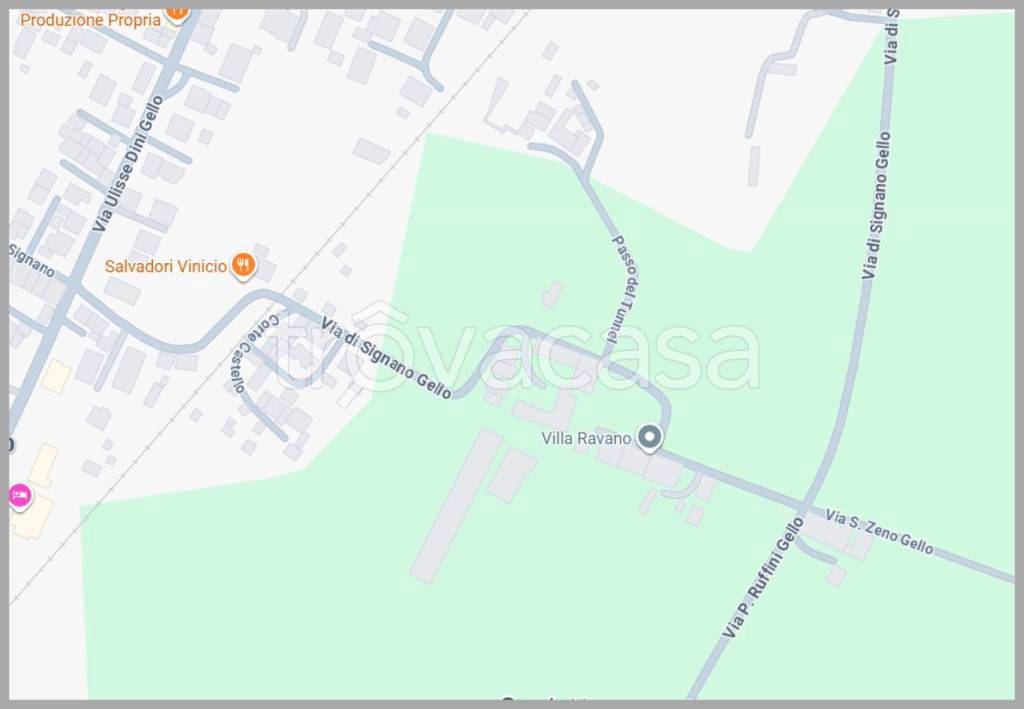1024x709 pixels.
Task: Select the pink hotel bed marker
Action: [20, 497]
